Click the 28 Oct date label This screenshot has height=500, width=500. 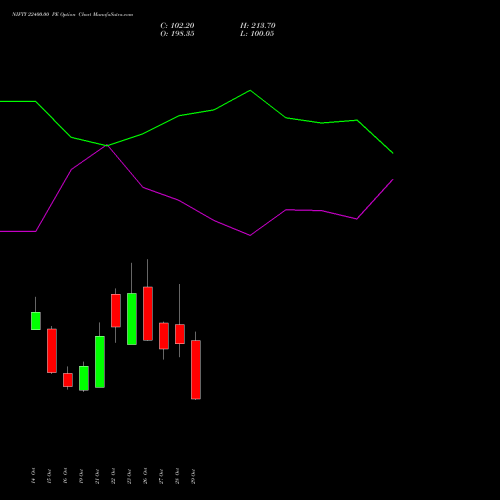177,476
